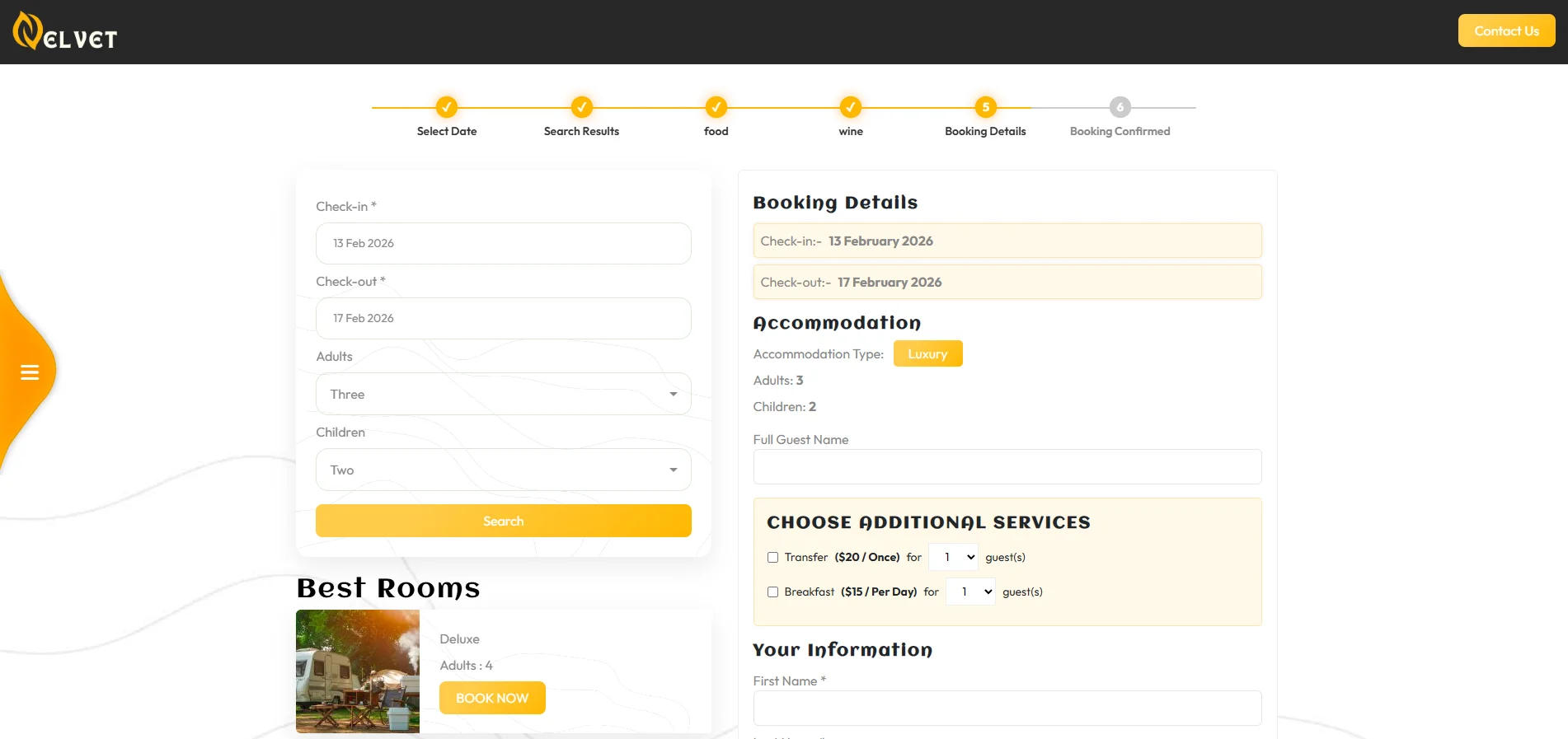Click the Search Results step checkmark
The image size is (1568, 739).
(581, 107)
